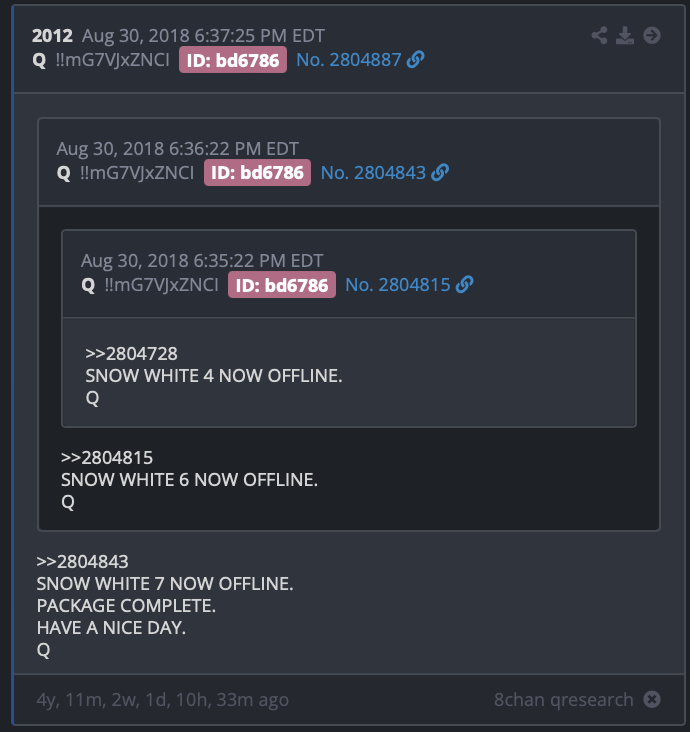Click the post number 2012 label

click(x=52, y=36)
